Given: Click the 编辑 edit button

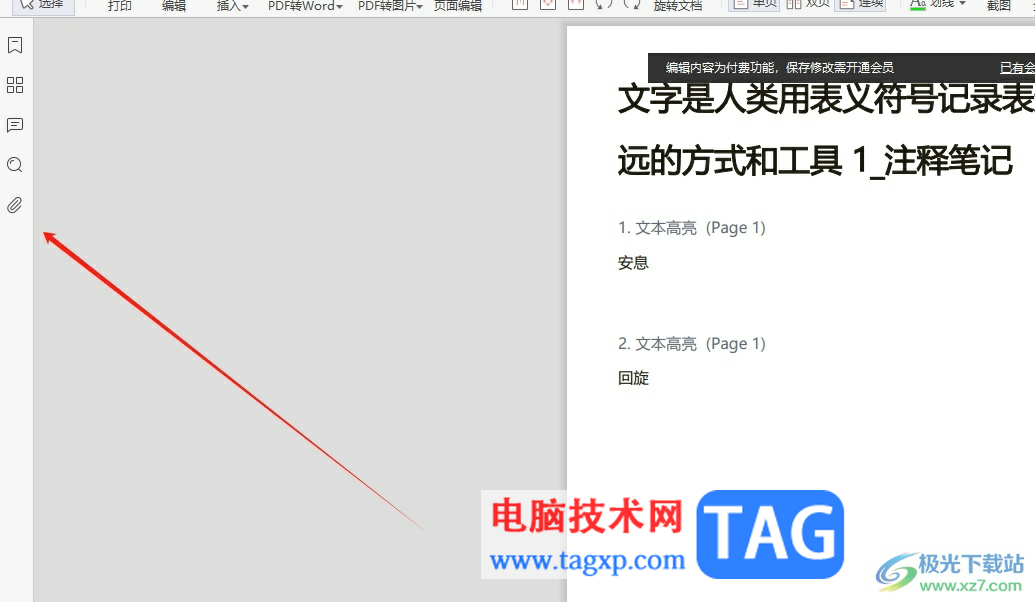Looking at the screenshot, I should 174,5.
